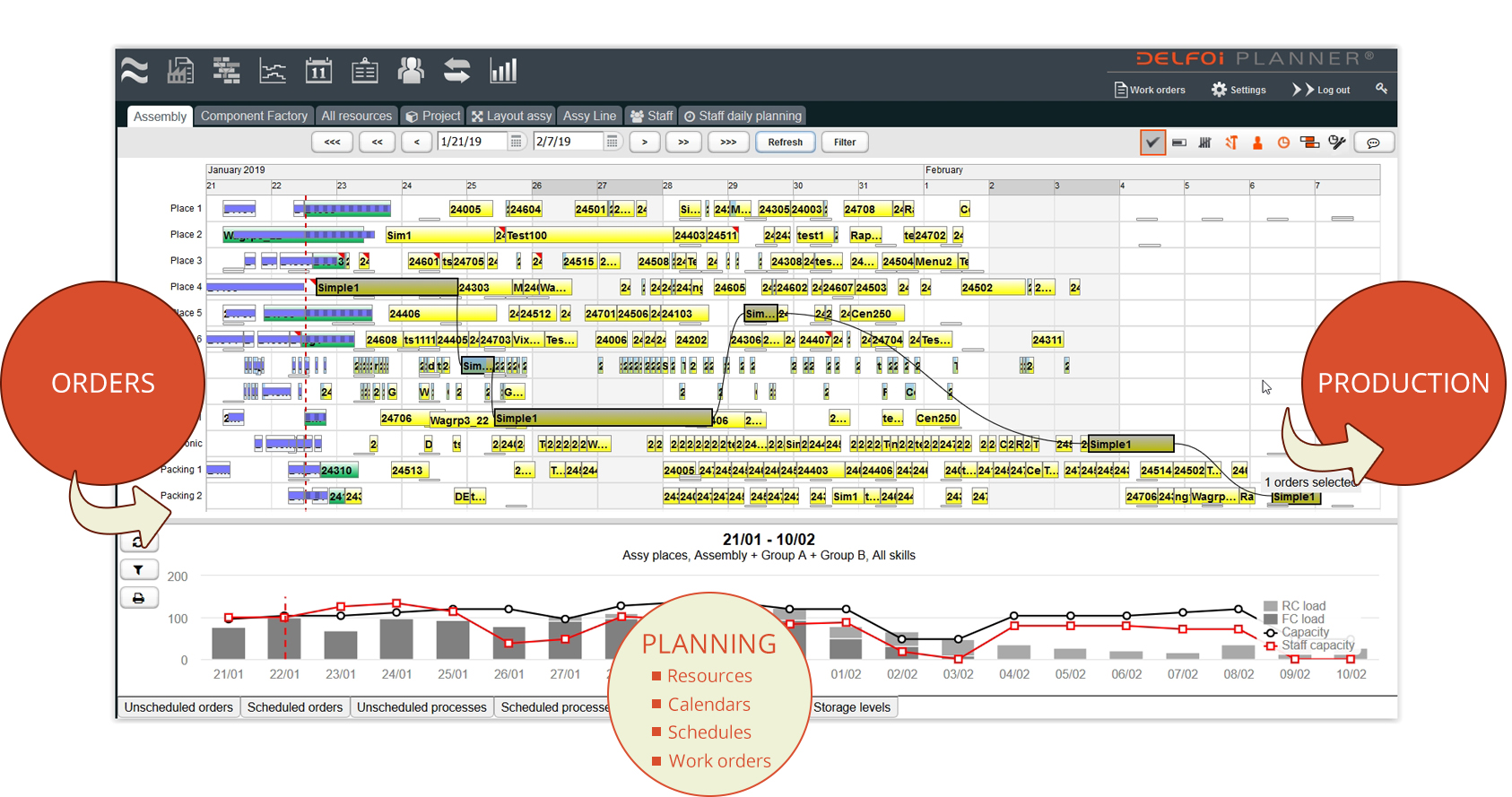
Task: Switch to the Assy Line tab
Action: (589, 116)
